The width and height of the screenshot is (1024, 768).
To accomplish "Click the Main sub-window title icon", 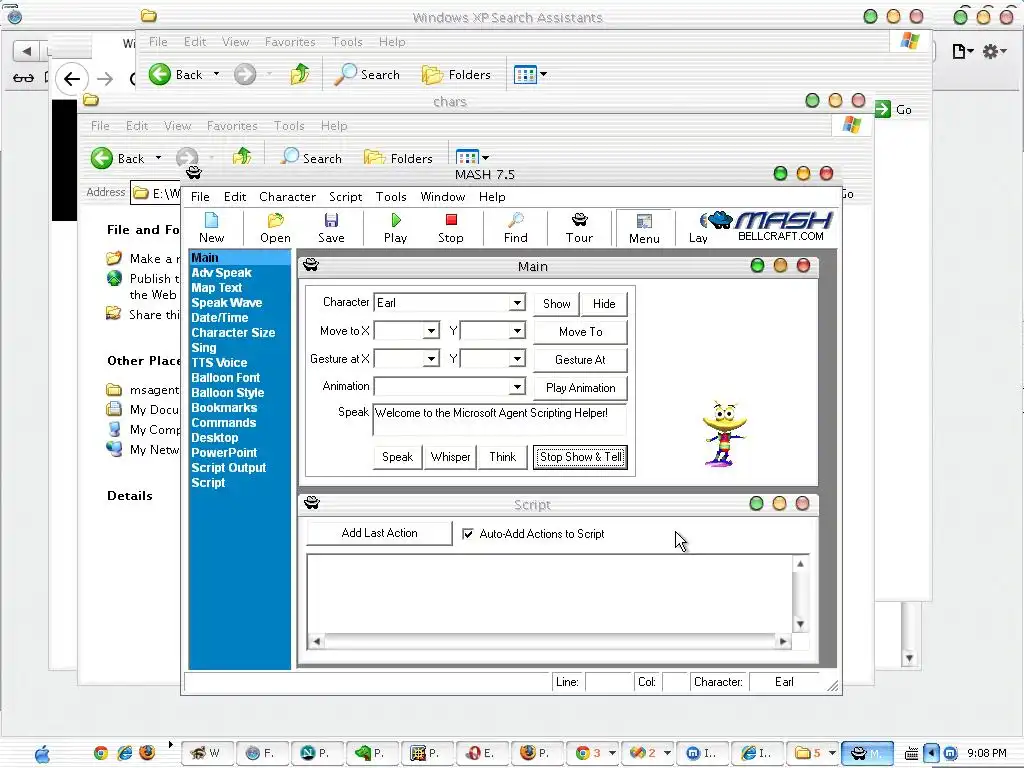I will [x=311, y=265].
